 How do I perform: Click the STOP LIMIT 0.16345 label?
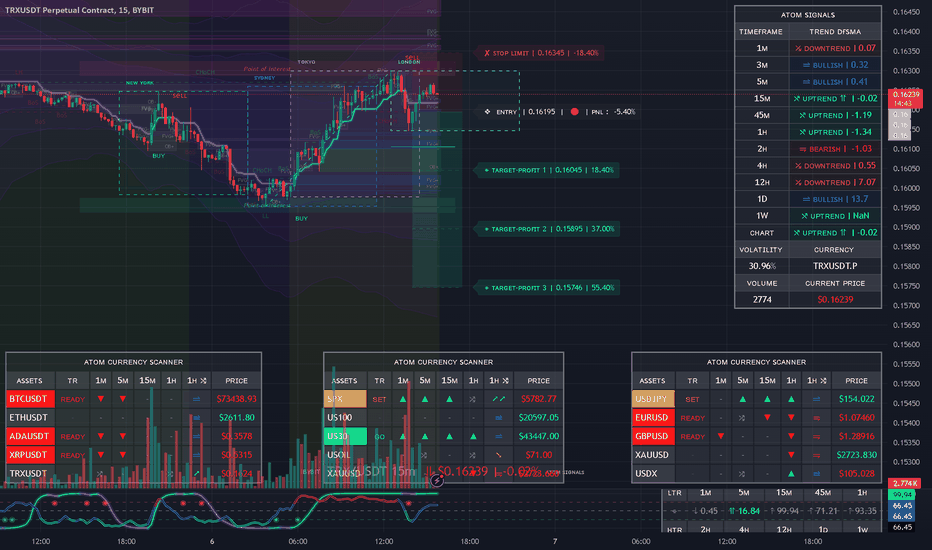[x=540, y=53]
